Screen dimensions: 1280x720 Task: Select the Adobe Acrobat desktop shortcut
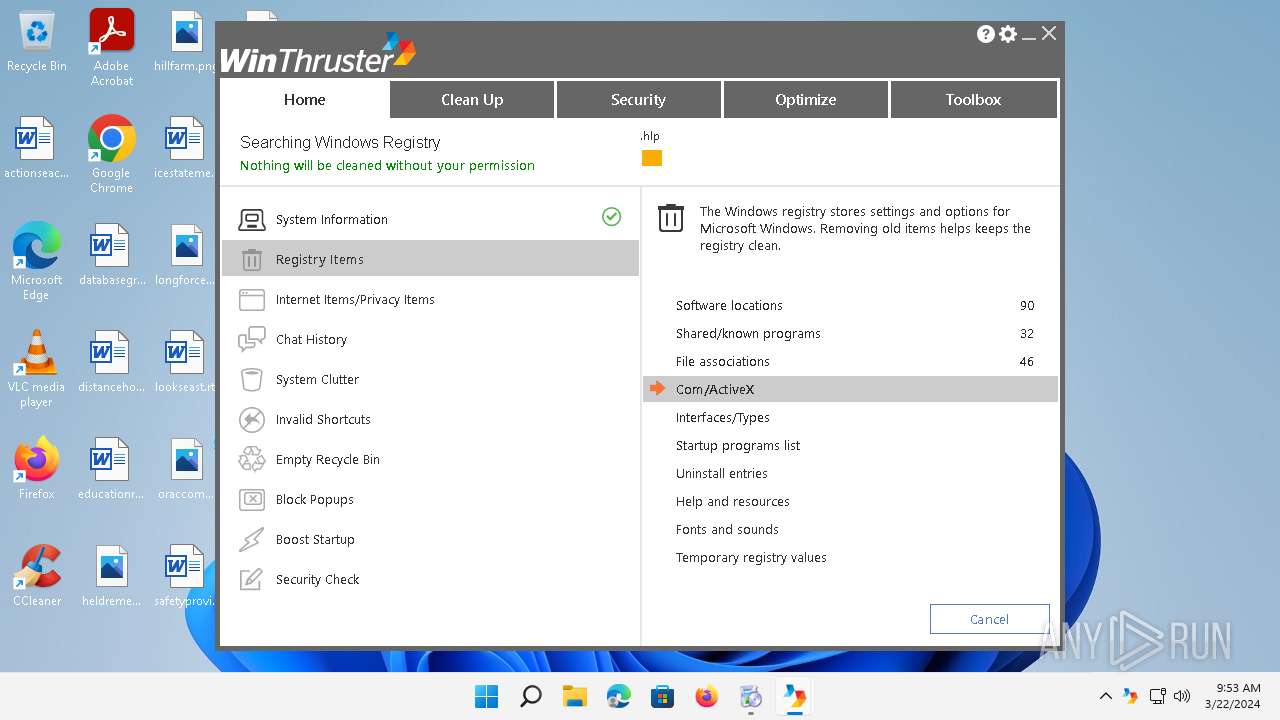(112, 48)
